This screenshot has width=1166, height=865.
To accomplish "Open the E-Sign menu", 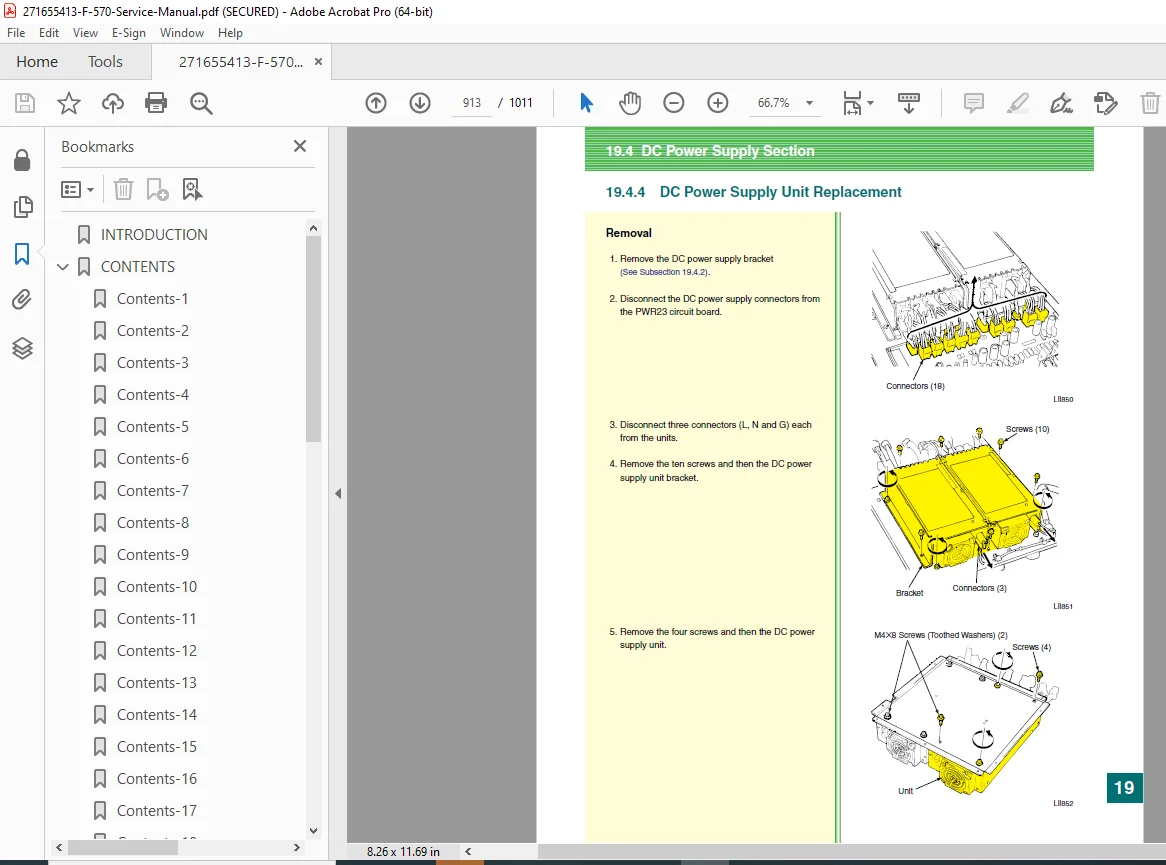I will [x=129, y=33].
